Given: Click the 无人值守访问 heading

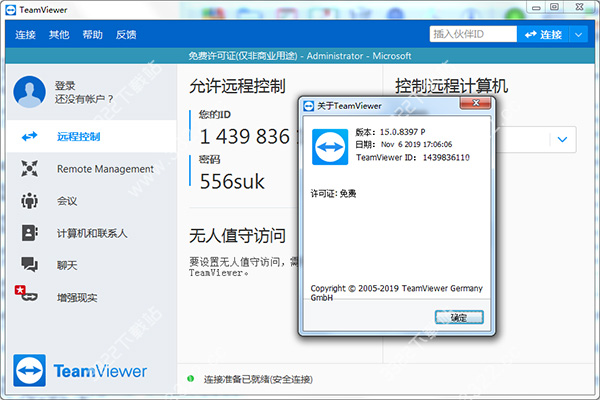Looking at the screenshot, I should click(x=237, y=235).
